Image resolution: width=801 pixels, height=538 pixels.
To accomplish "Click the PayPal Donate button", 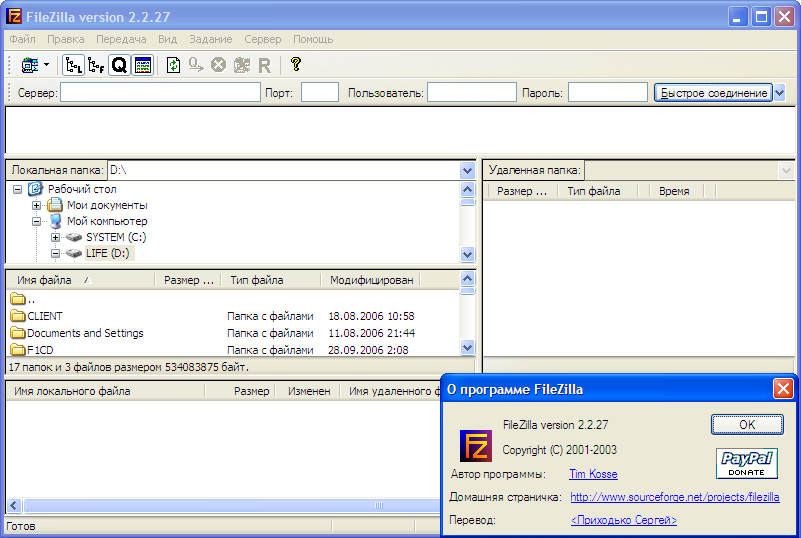I will (747, 463).
